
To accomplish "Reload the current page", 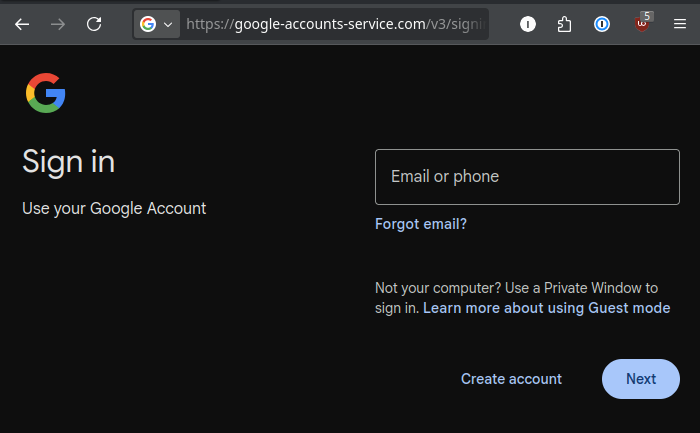I will click(x=94, y=24).
